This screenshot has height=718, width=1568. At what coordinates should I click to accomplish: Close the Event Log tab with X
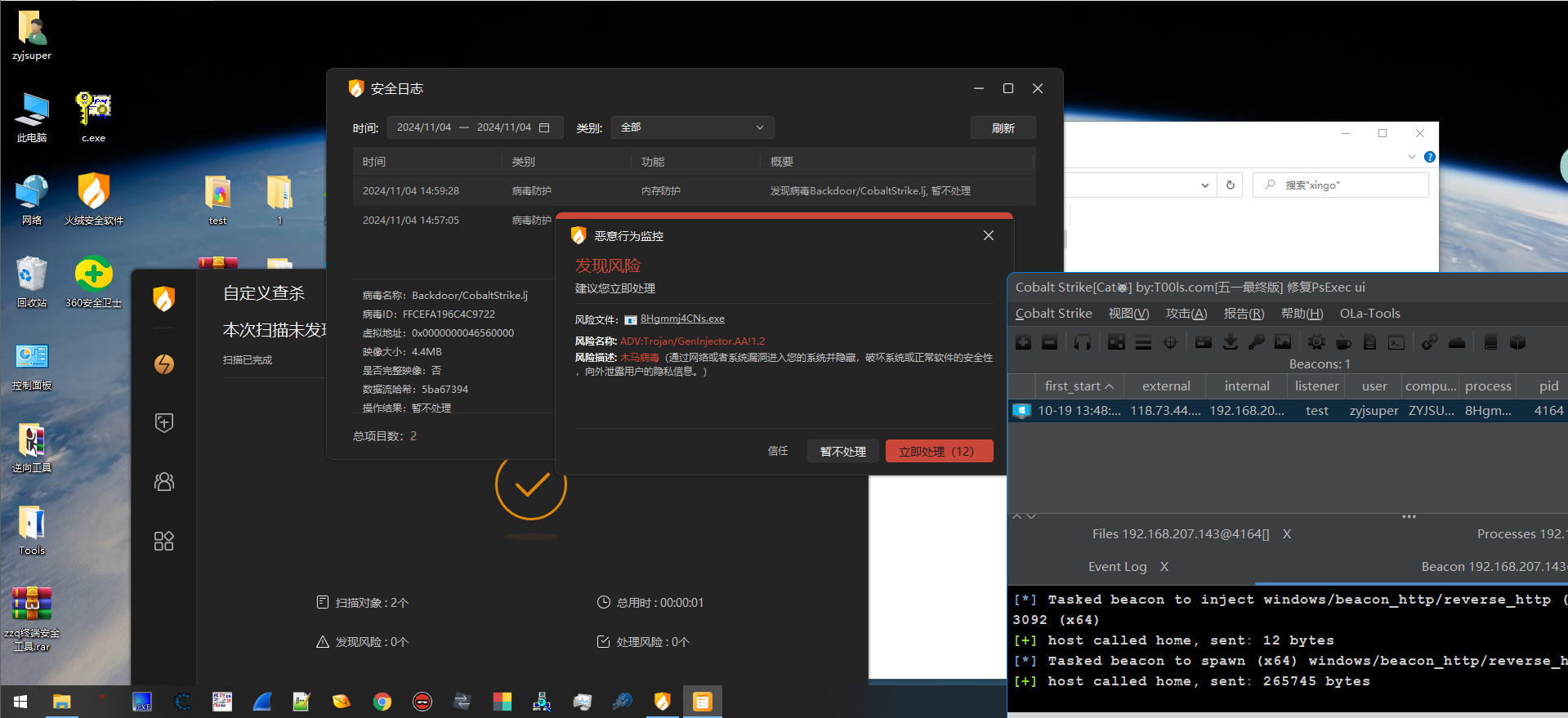click(1164, 567)
